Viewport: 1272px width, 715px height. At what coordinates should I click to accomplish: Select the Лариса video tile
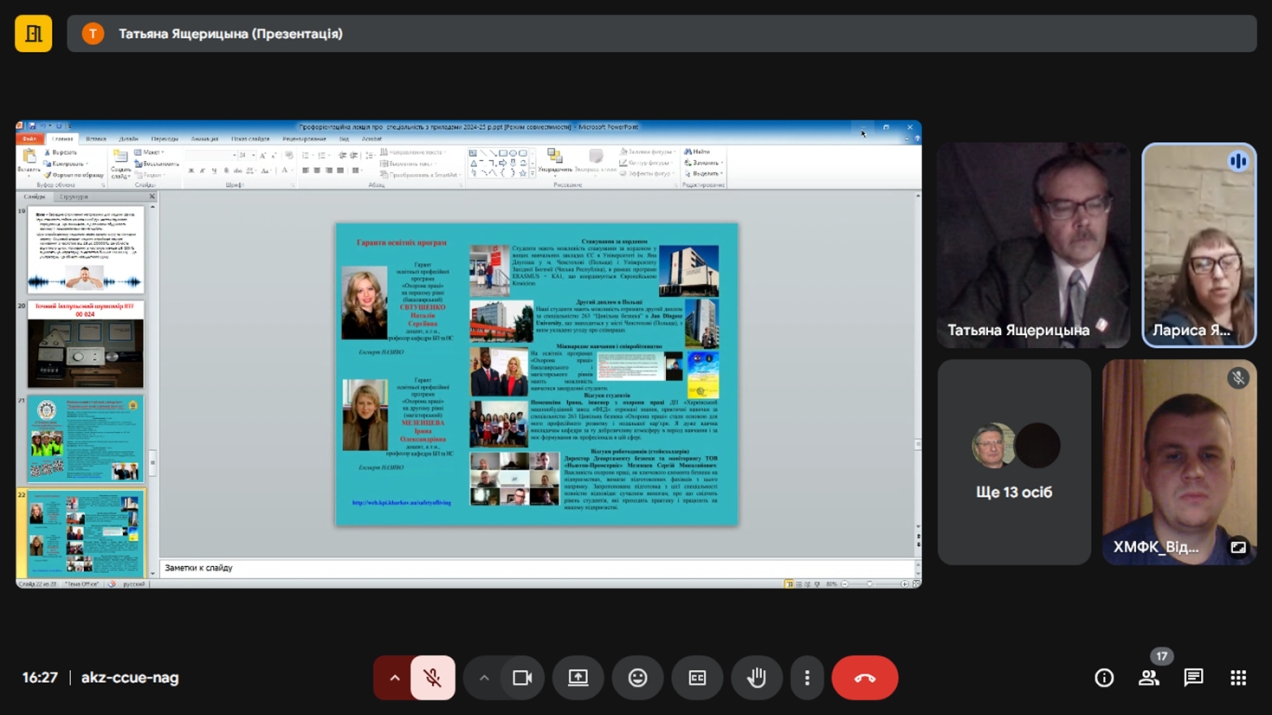[1198, 245]
